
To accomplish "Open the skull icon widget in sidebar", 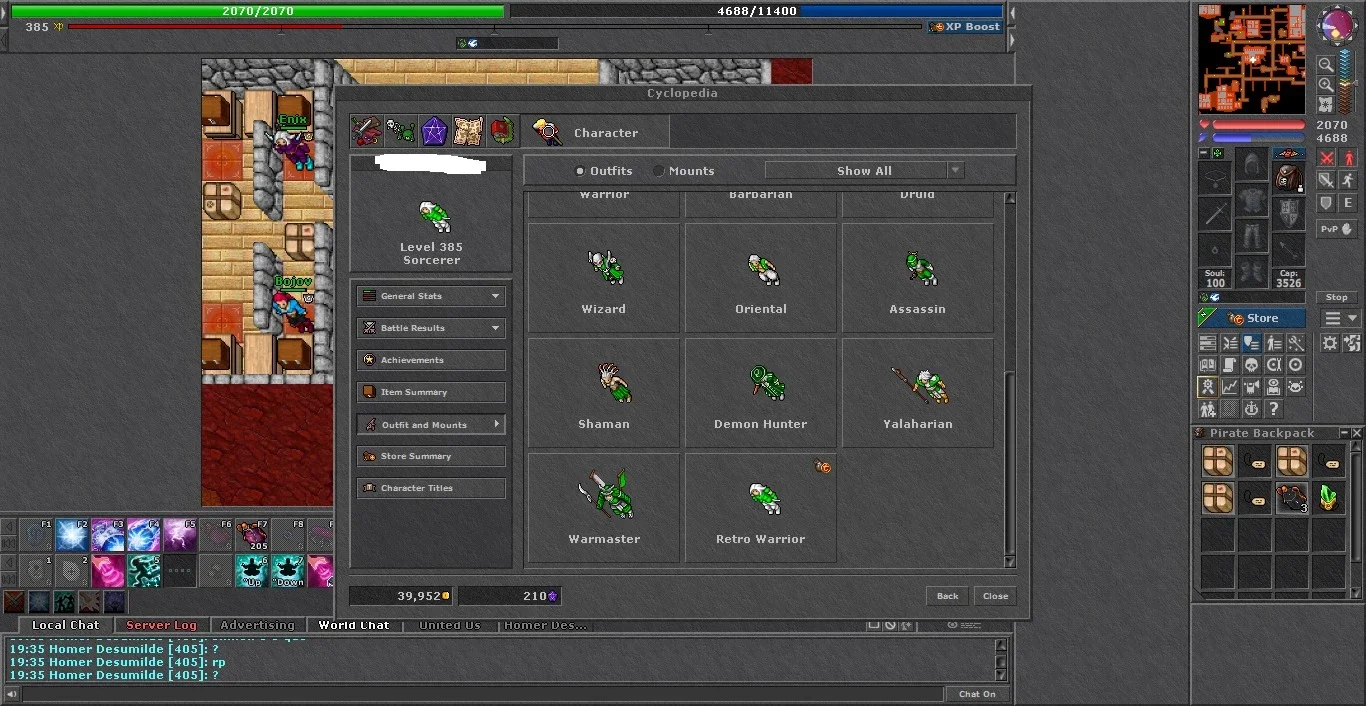I will coord(1251,365).
